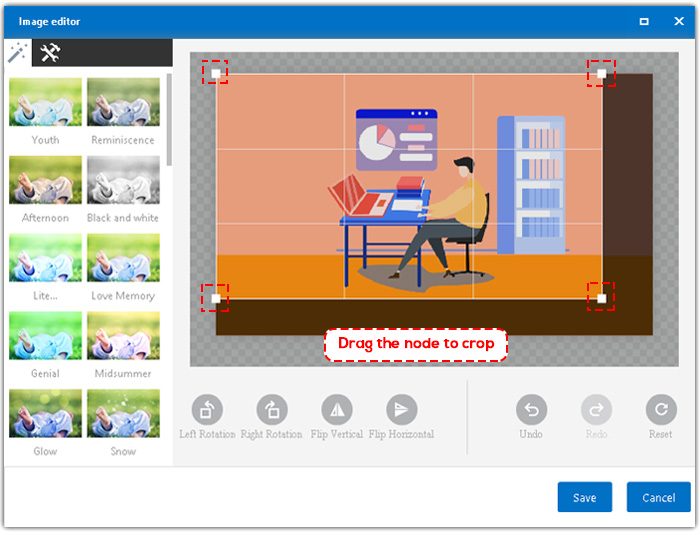Click the Undo text label
Screen dimensions: 700x535
531,434
